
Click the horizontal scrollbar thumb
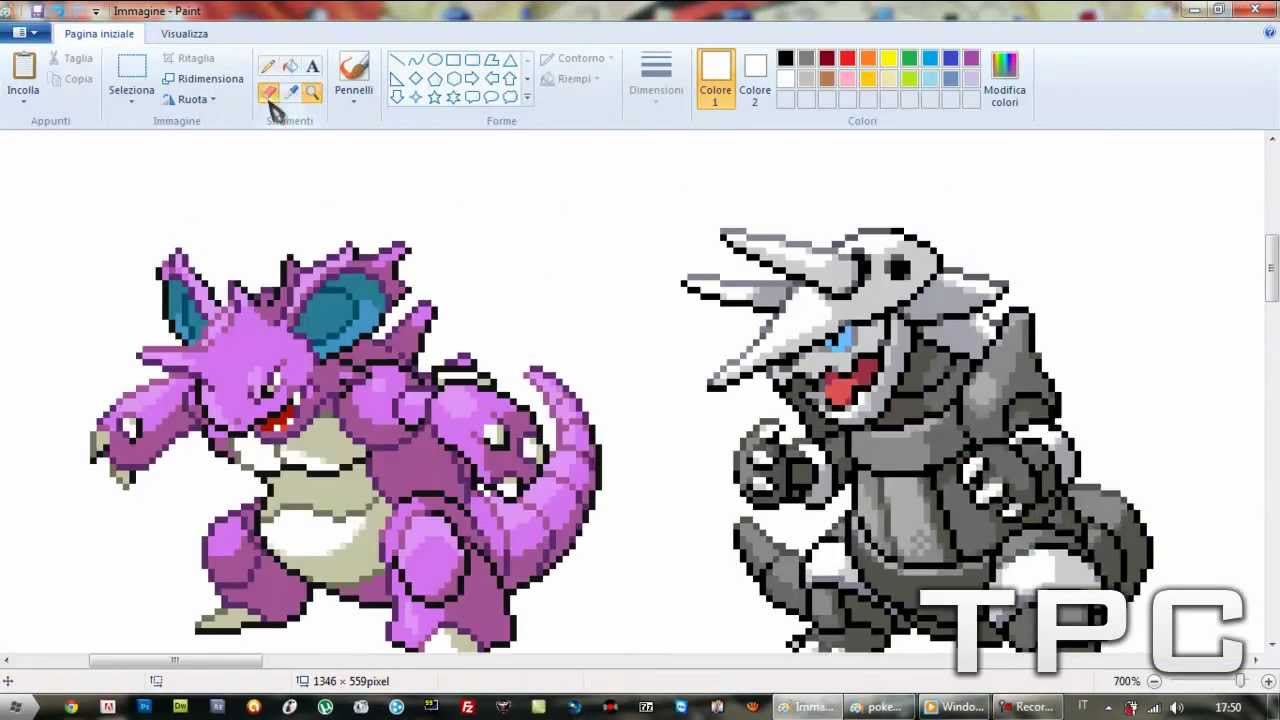coord(175,660)
